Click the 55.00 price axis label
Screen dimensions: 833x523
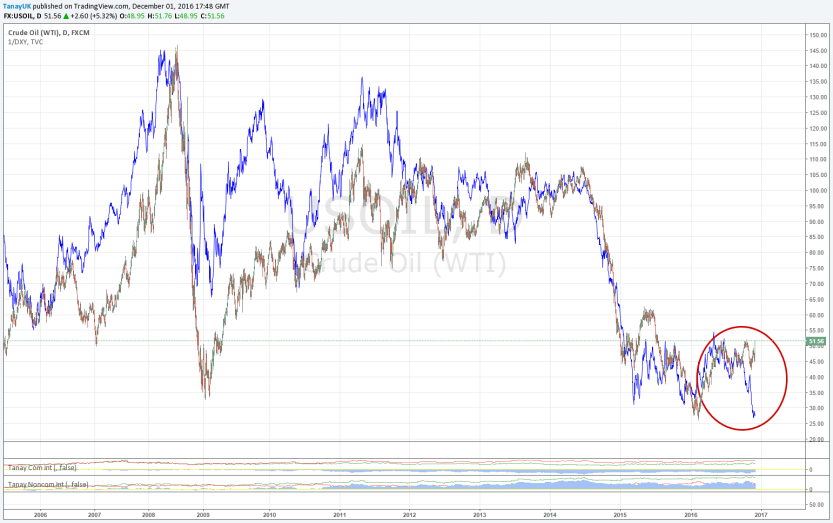[818, 331]
